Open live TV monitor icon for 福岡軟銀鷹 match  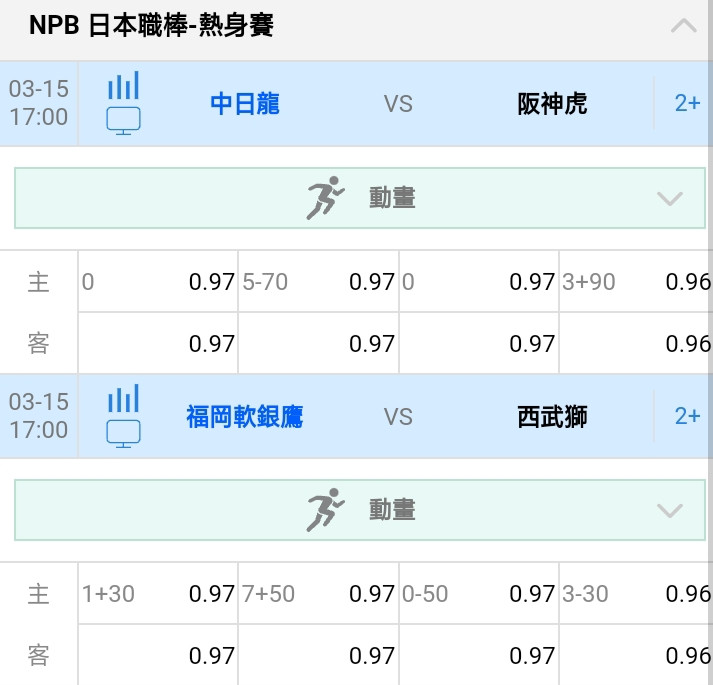tap(123, 434)
